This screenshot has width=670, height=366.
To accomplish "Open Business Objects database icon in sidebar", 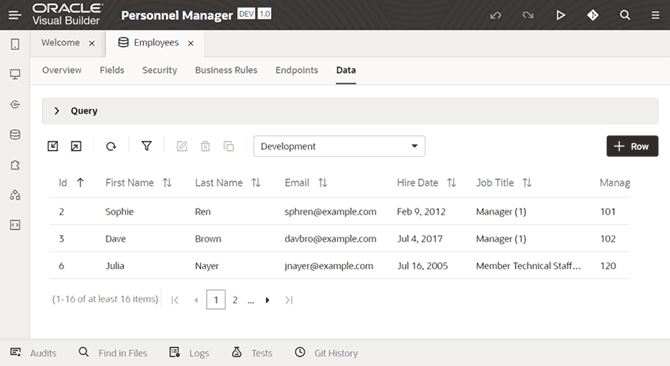I will point(15,135).
